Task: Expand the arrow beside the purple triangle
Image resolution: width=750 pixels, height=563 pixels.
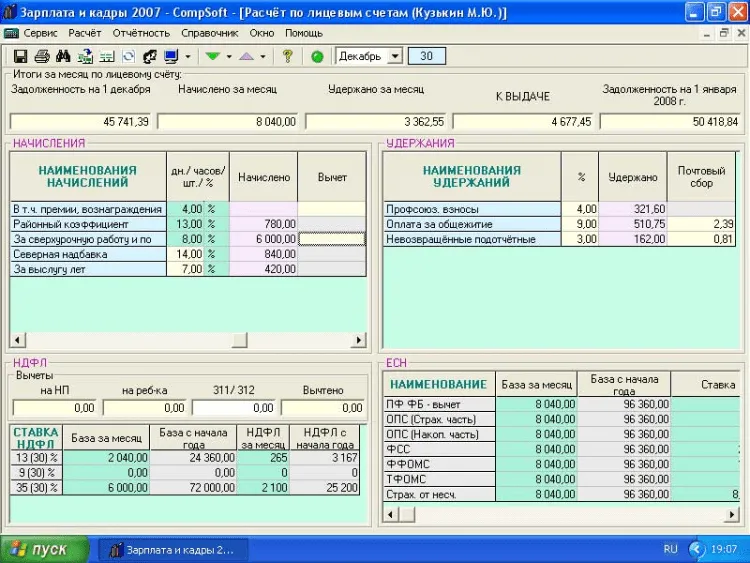Action: (263, 57)
